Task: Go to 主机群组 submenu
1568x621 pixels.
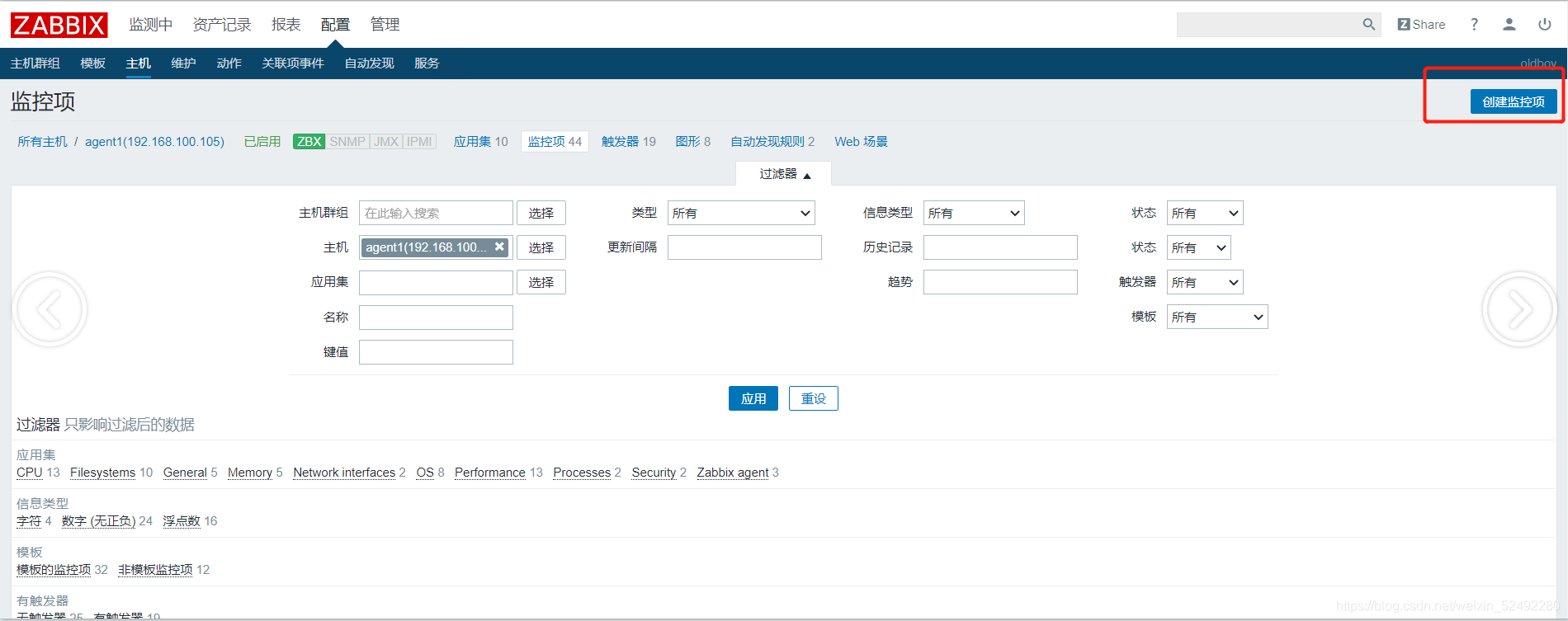Action: tap(35, 64)
